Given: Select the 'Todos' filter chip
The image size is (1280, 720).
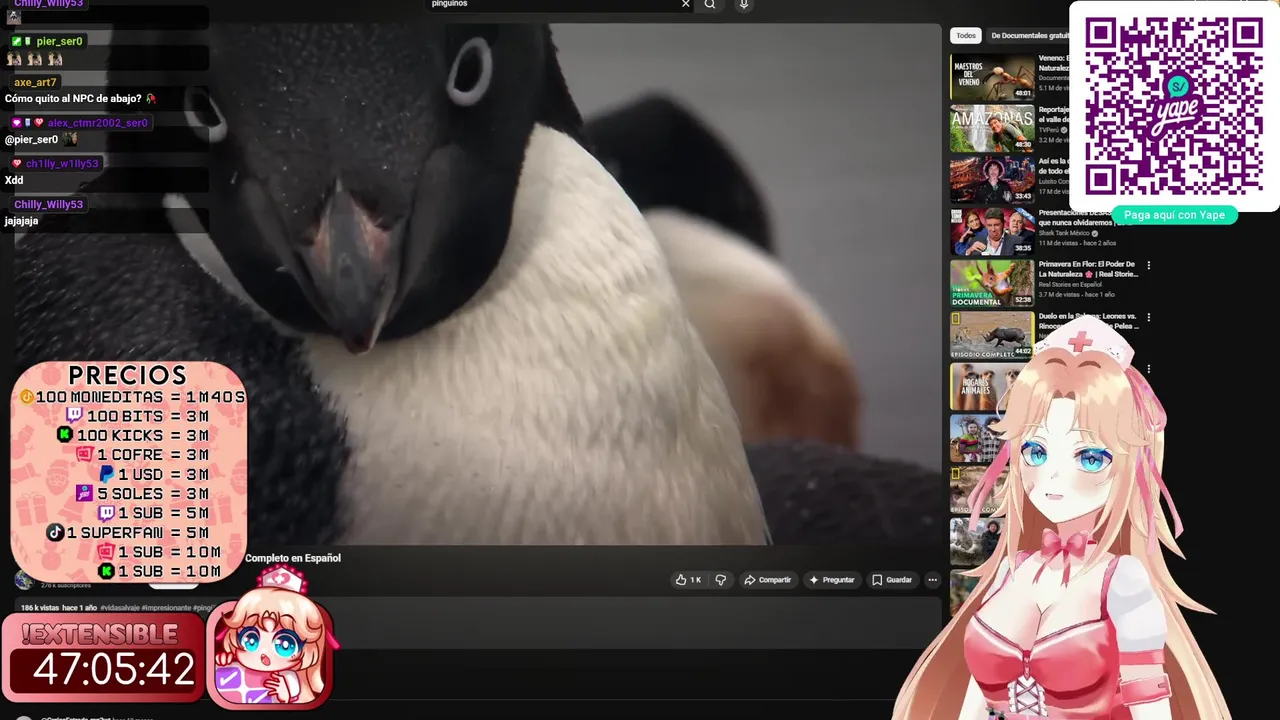Looking at the screenshot, I should coord(966,36).
